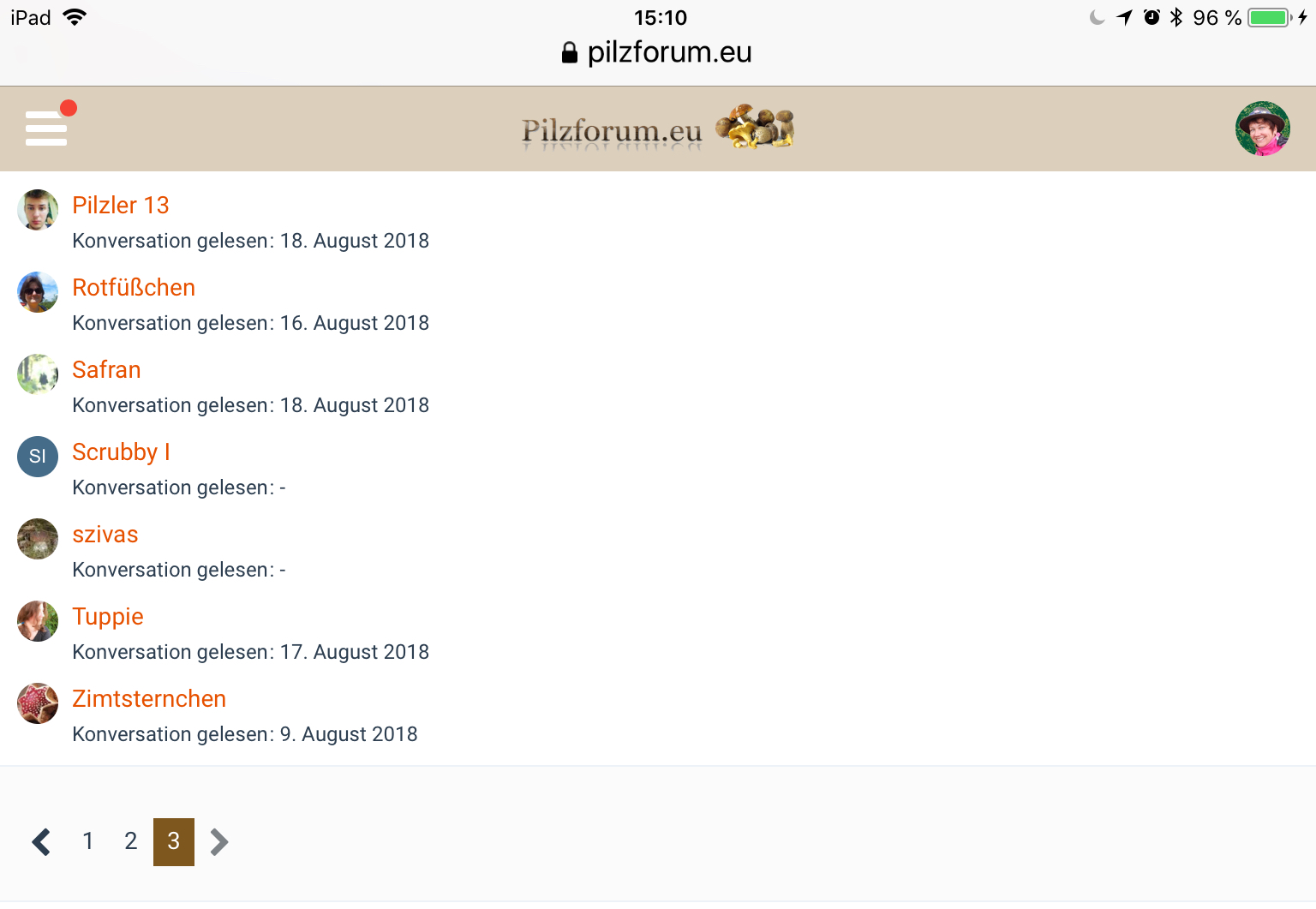
Task: Open the Safran username link
Action: [x=106, y=370]
